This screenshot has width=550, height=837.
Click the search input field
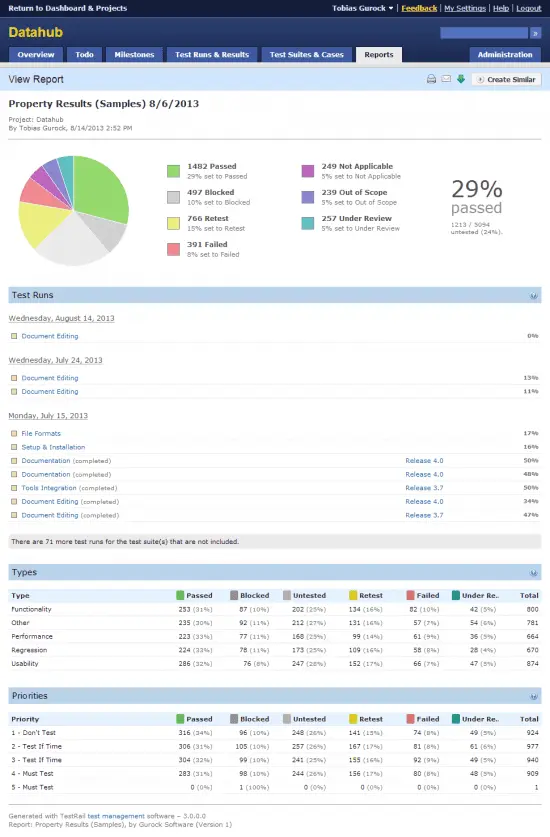click(484, 33)
